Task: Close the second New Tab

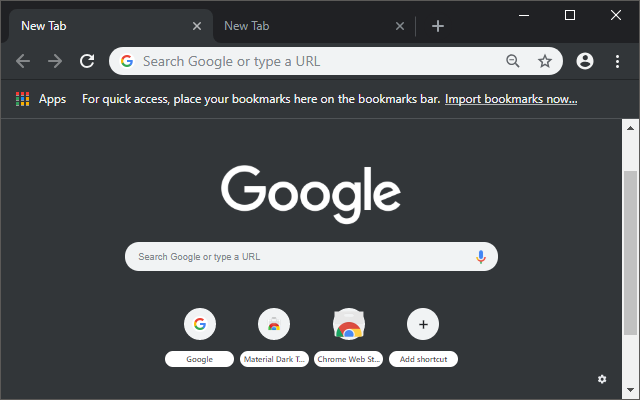Action: (401, 26)
